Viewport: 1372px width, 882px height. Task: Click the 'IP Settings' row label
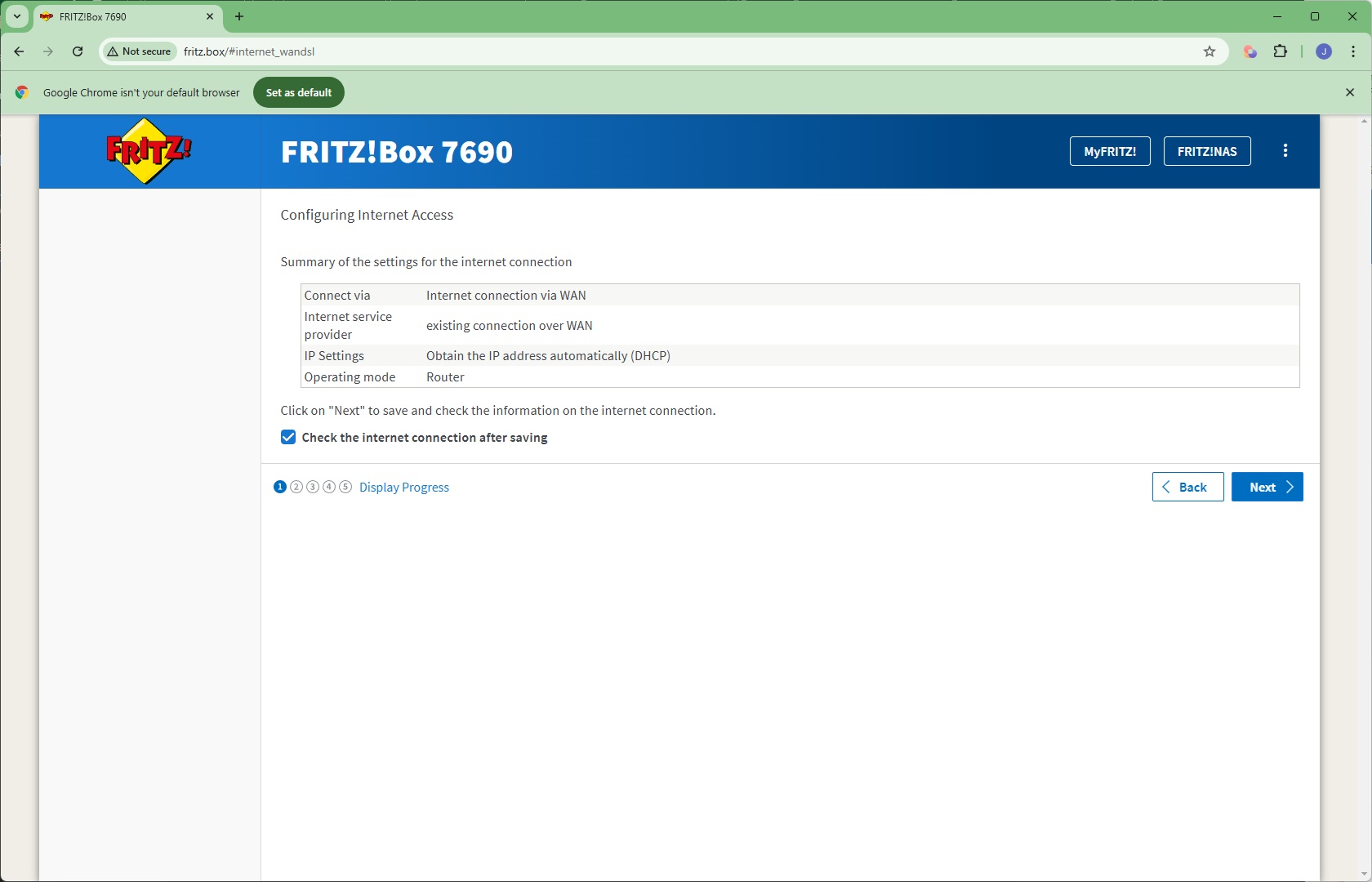334,356
